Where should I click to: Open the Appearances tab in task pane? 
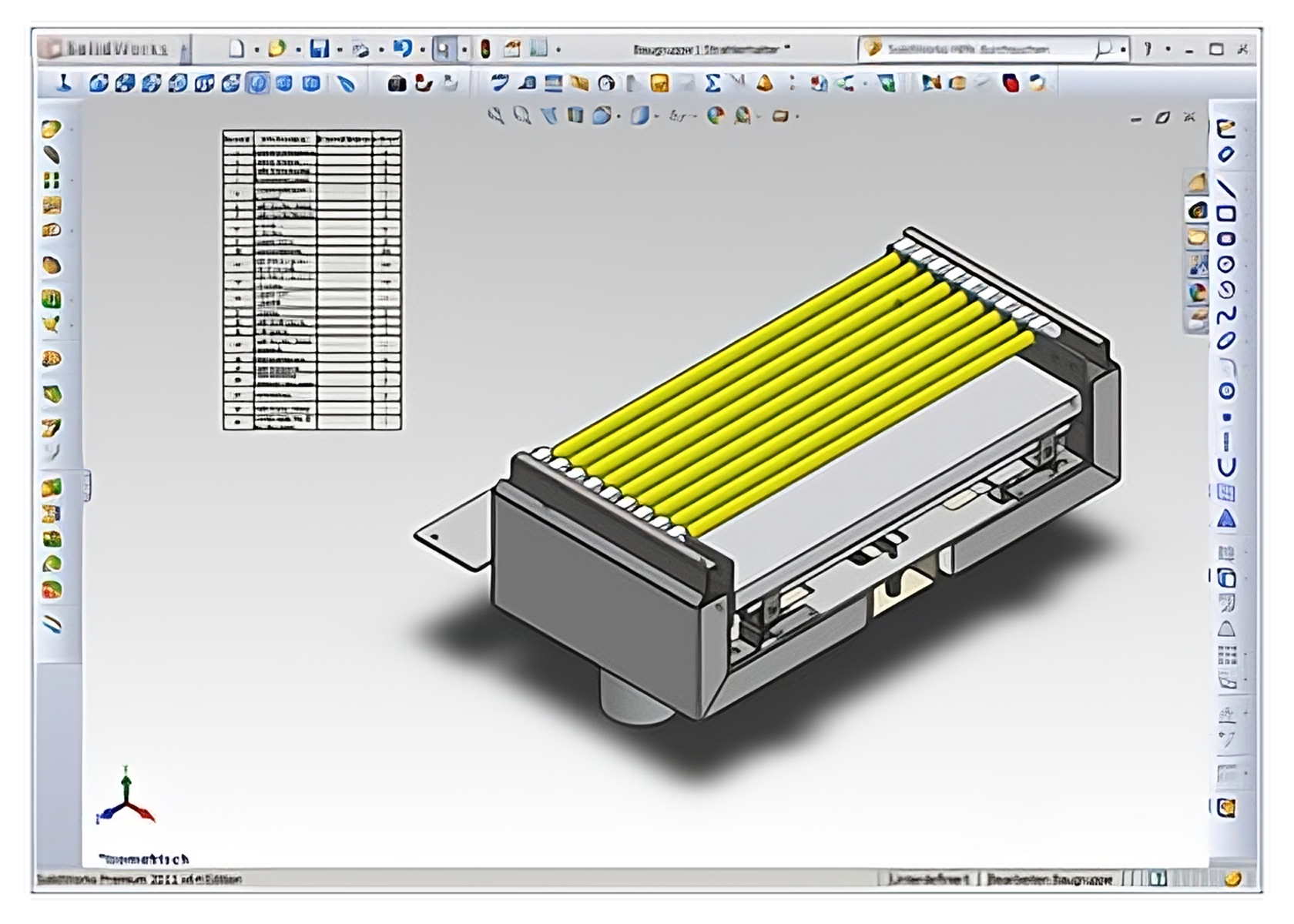pyautogui.click(x=1196, y=292)
